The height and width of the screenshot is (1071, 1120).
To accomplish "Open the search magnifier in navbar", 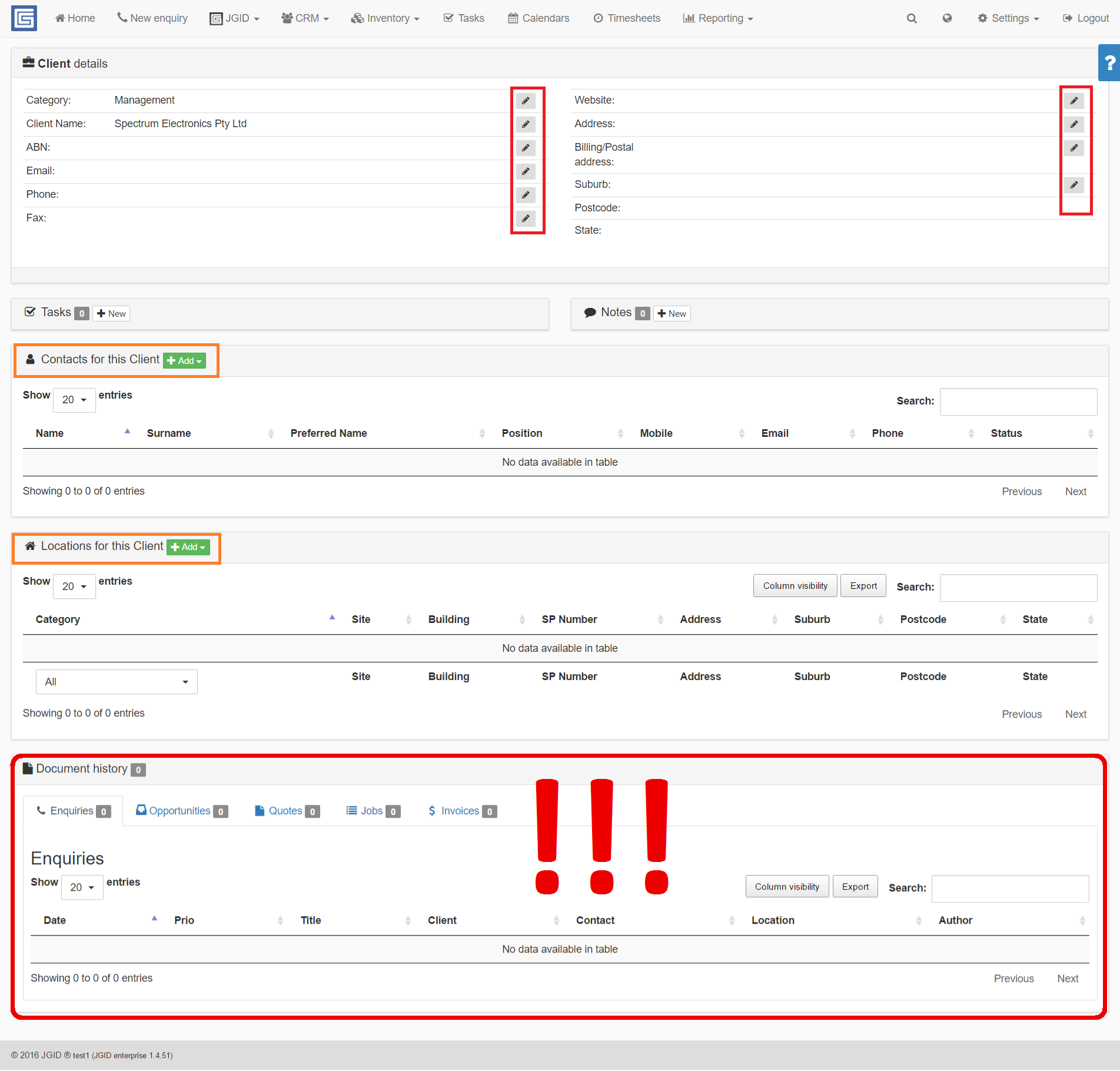I will 912,18.
